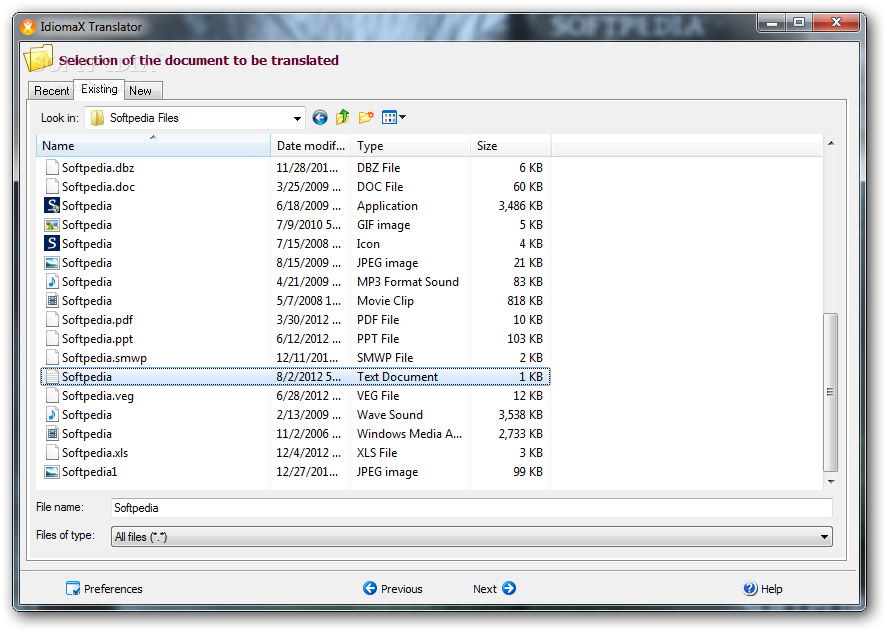Open the Look in folder dropdown
The image size is (887, 632).
tap(297, 118)
